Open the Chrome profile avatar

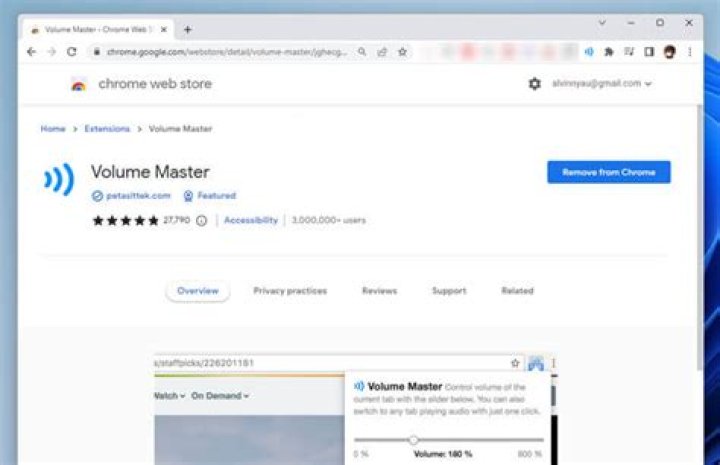pos(669,52)
